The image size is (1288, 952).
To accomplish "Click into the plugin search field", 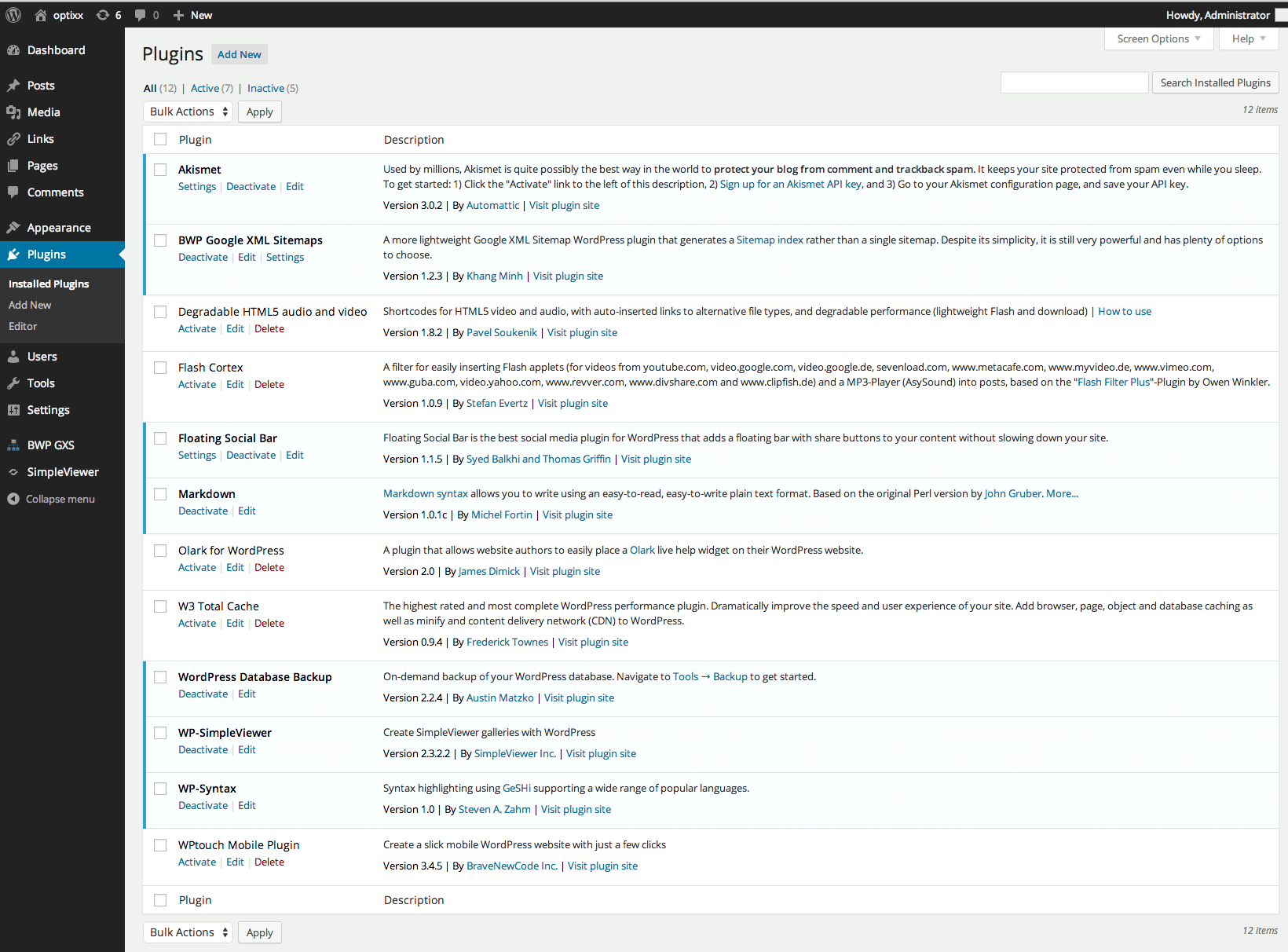I will pyautogui.click(x=1074, y=82).
